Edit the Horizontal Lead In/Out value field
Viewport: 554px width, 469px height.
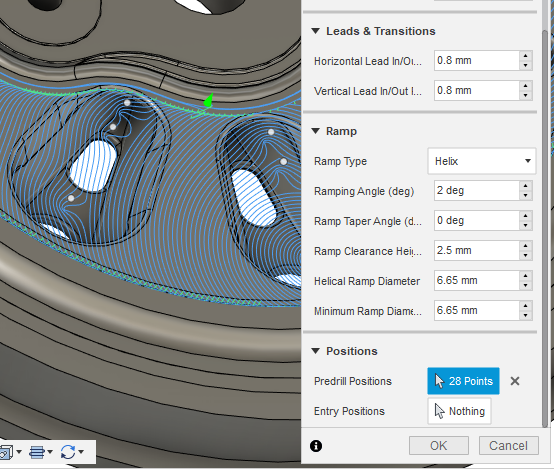tap(477, 60)
